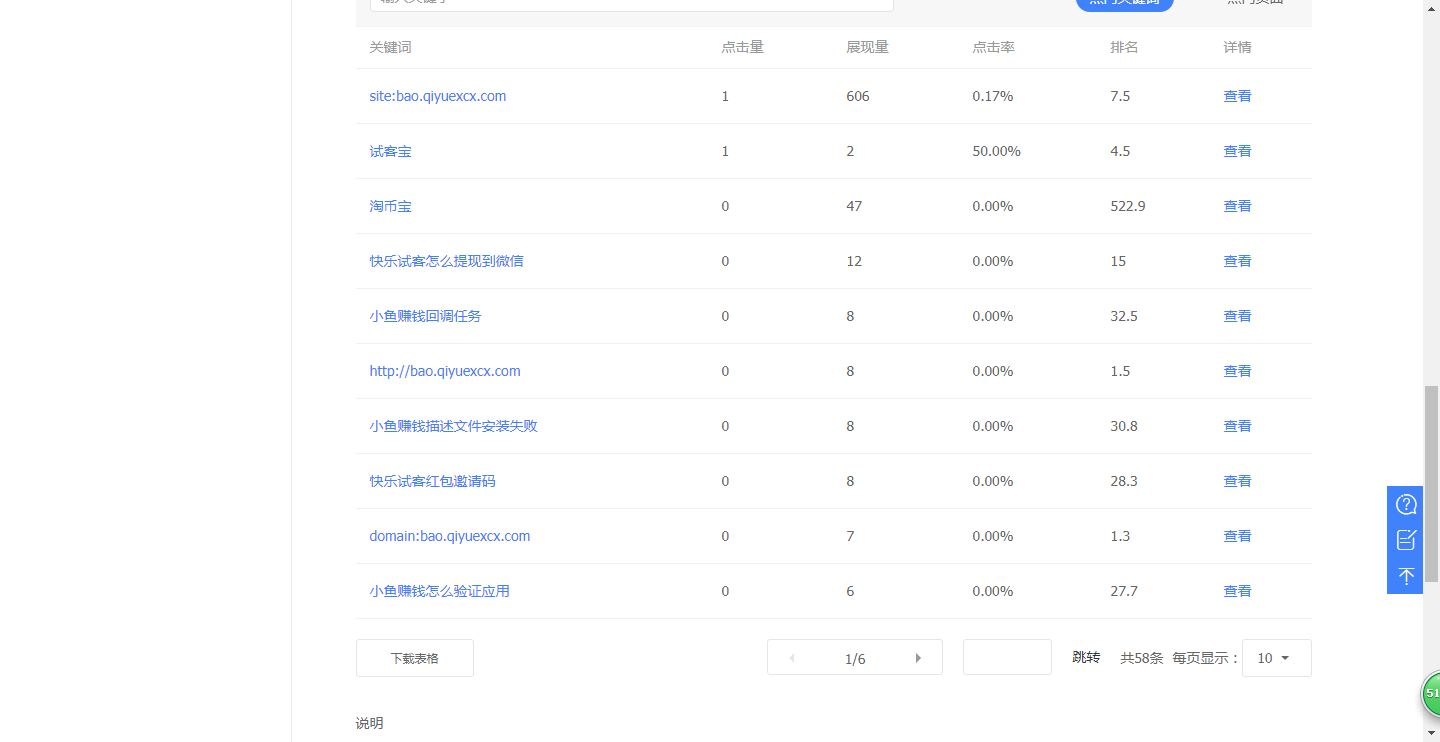Click ranking value 4.5

click(1120, 151)
